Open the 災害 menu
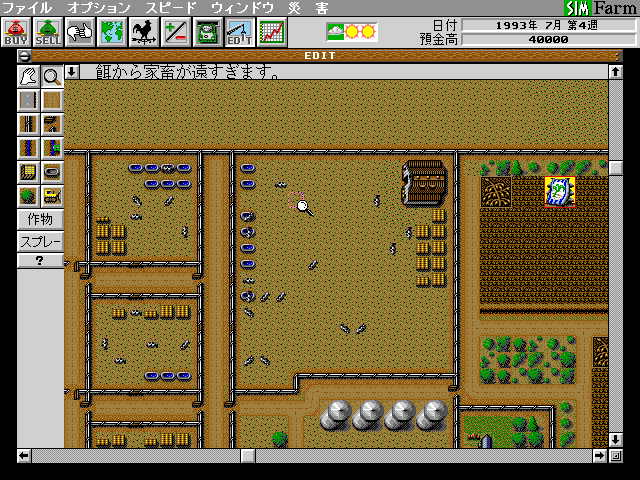Viewport: 640px width, 480px height. [x=308, y=7]
